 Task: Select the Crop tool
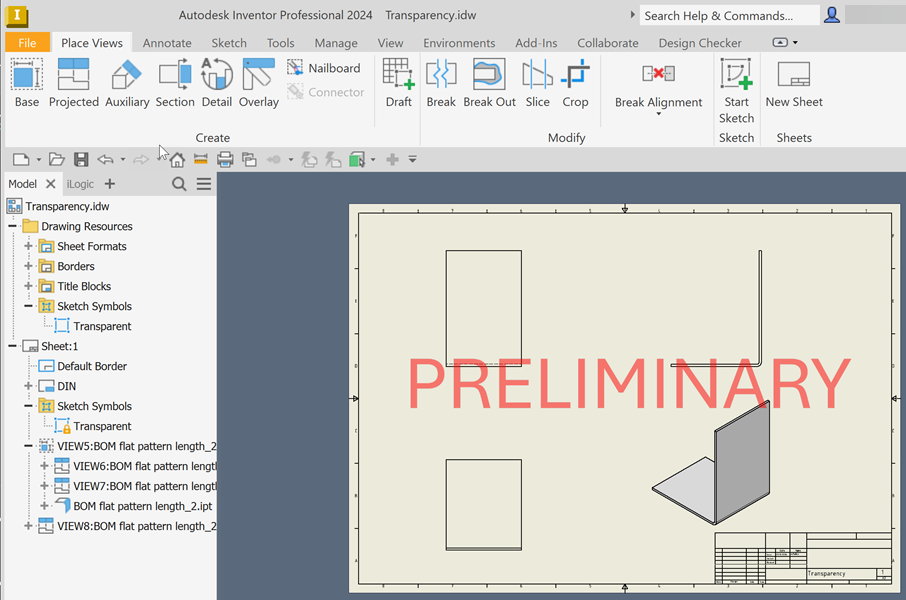click(575, 85)
